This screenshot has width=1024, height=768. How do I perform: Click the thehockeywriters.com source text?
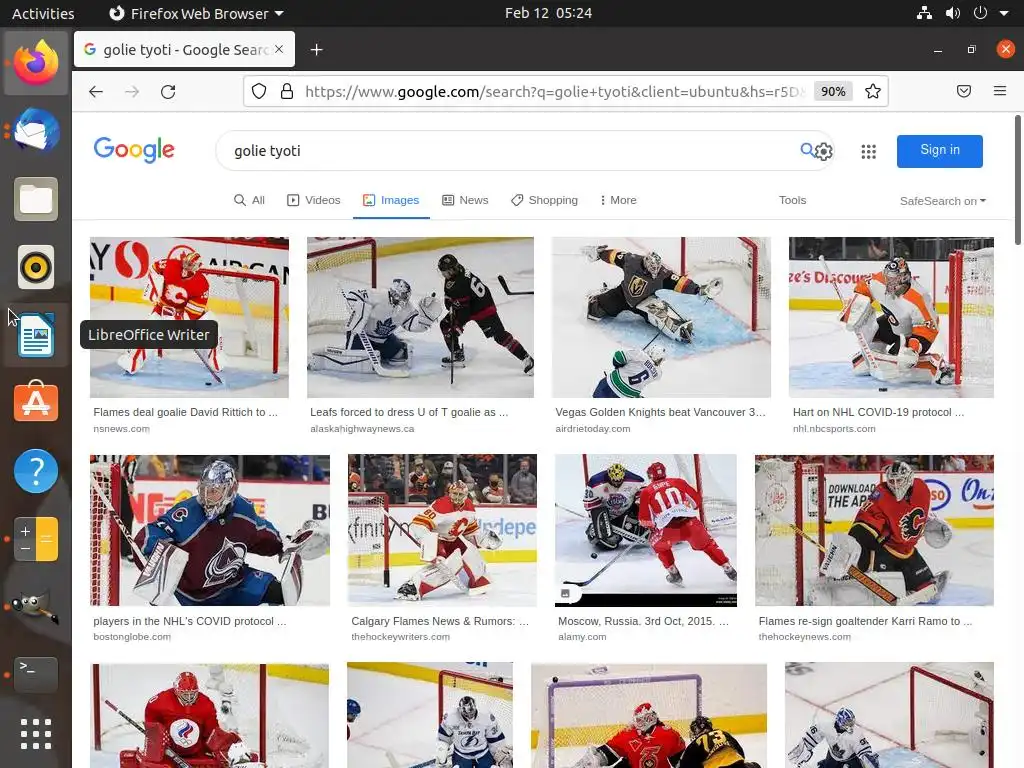point(400,637)
